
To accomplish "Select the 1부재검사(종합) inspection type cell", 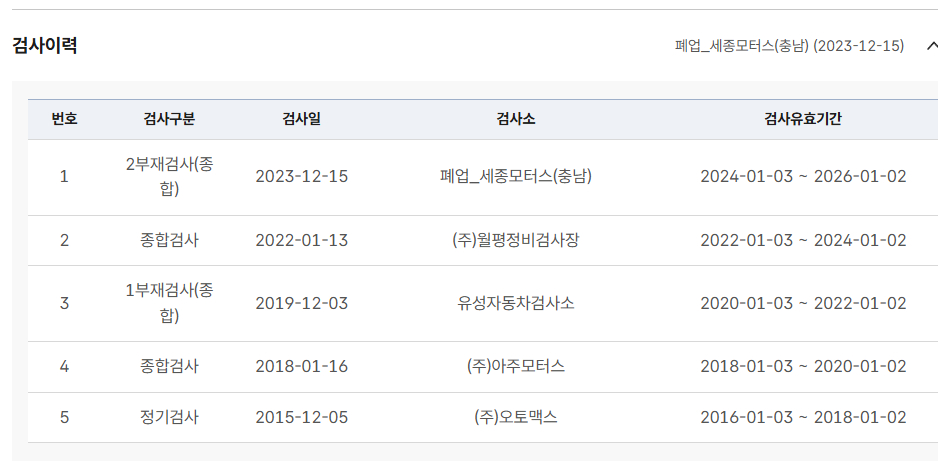I will click(x=169, y=303).
